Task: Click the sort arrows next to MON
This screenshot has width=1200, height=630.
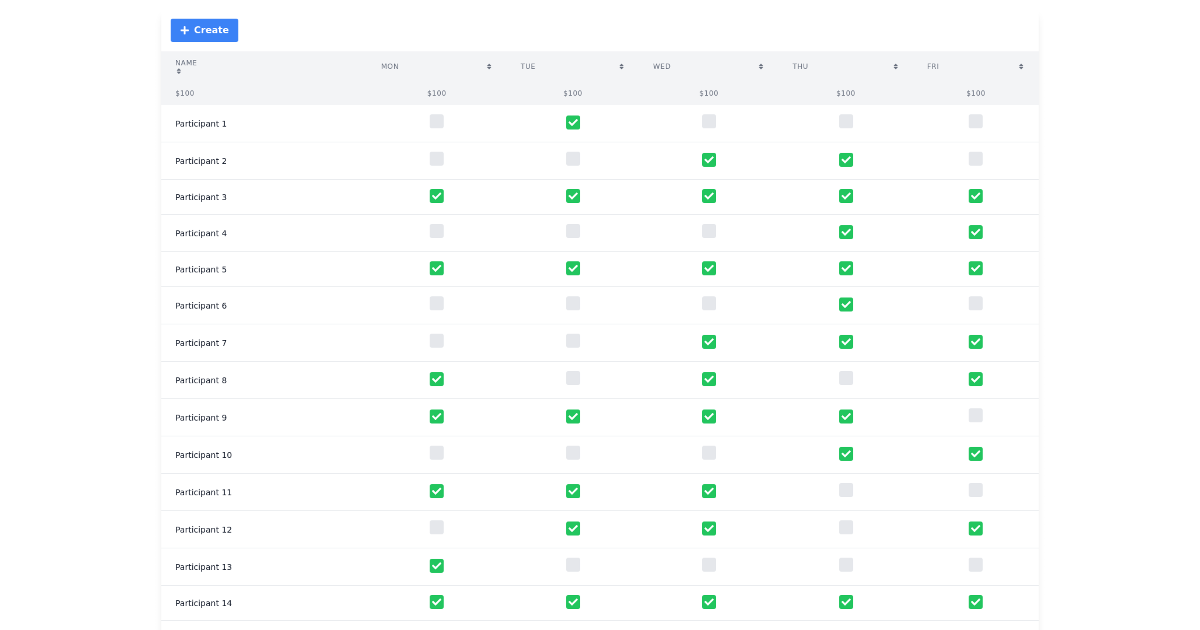Action: (x=488, y=66)
